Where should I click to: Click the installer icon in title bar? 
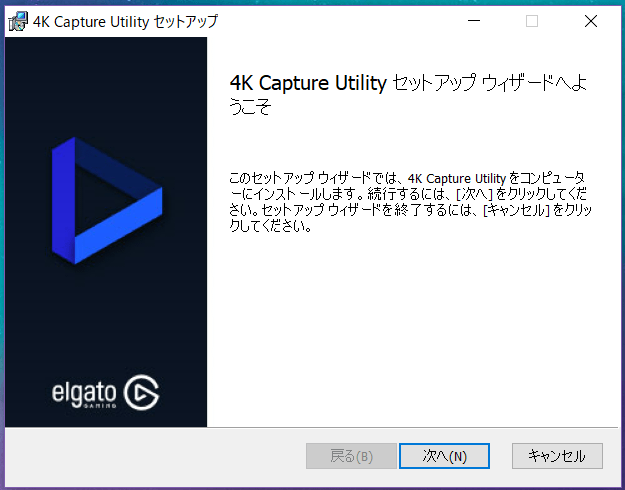point(18,21)
